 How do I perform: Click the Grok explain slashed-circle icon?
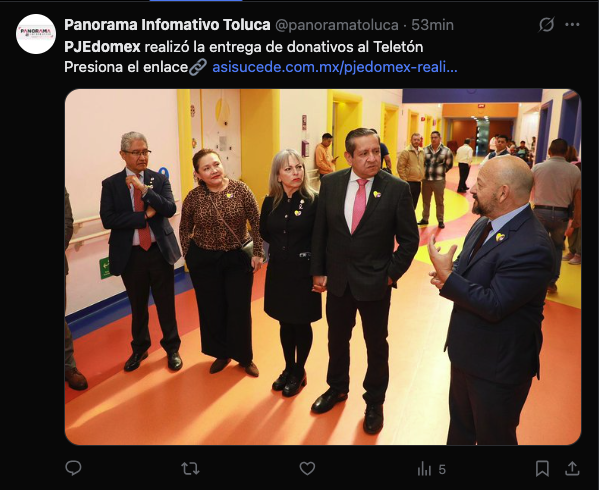tap(546, 25)
